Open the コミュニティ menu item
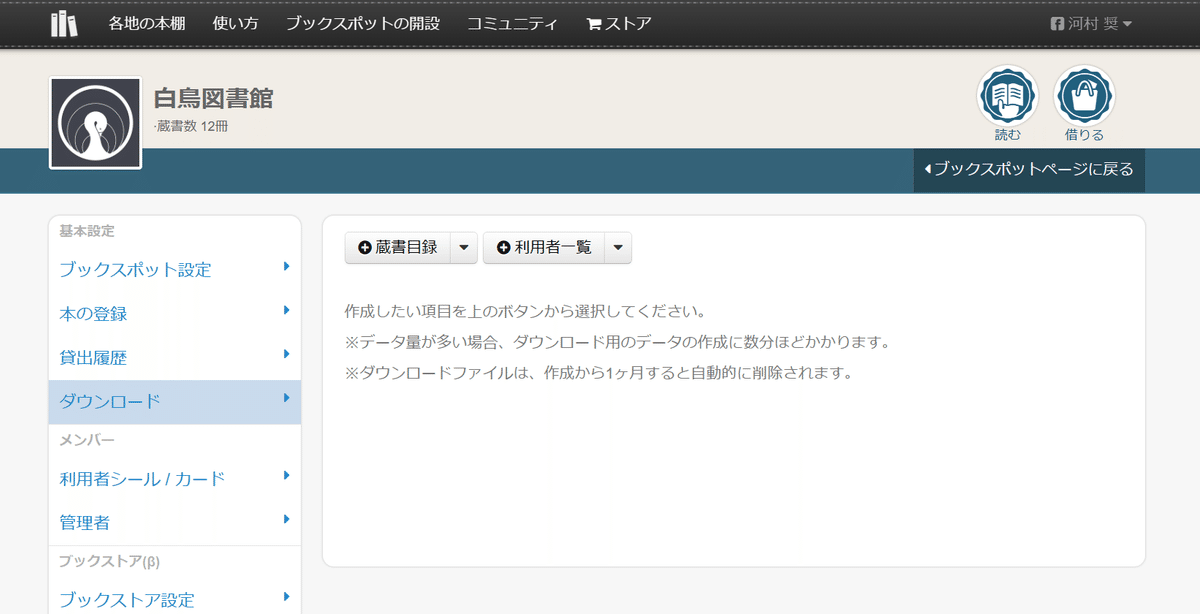Image resolution: width=1200 pixels, height=614 pixels. coord(512,23)
